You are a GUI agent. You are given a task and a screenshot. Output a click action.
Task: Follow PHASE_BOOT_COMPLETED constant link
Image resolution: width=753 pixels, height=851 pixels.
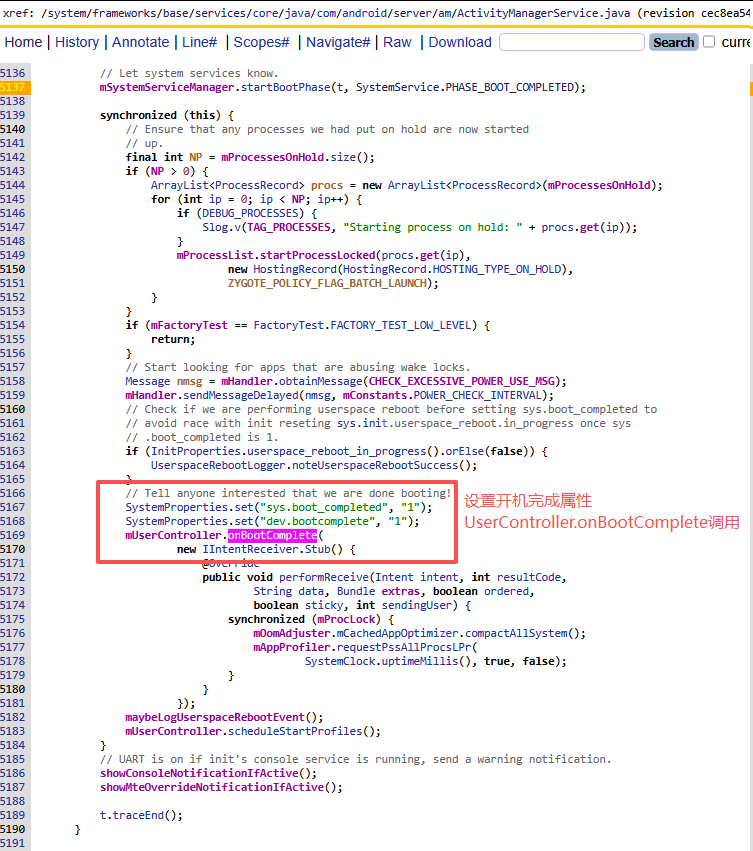pyautogui.click(x=510, y=87)
